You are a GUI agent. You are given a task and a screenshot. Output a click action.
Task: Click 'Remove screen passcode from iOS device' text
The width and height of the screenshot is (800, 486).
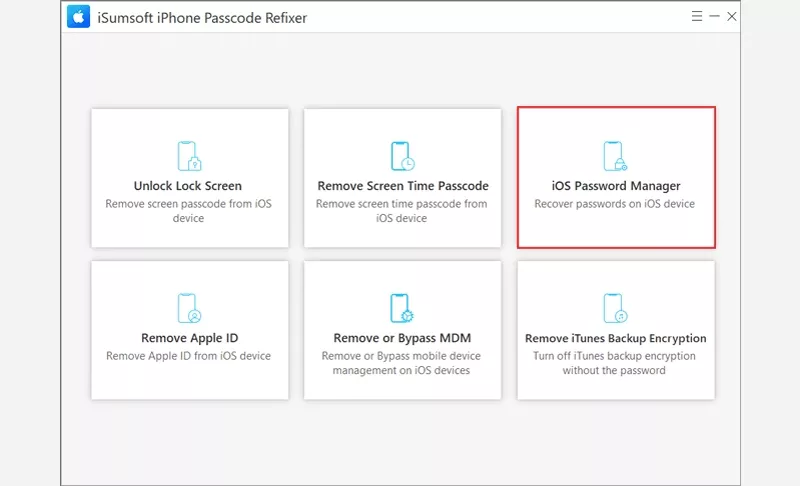coord(188,211)
